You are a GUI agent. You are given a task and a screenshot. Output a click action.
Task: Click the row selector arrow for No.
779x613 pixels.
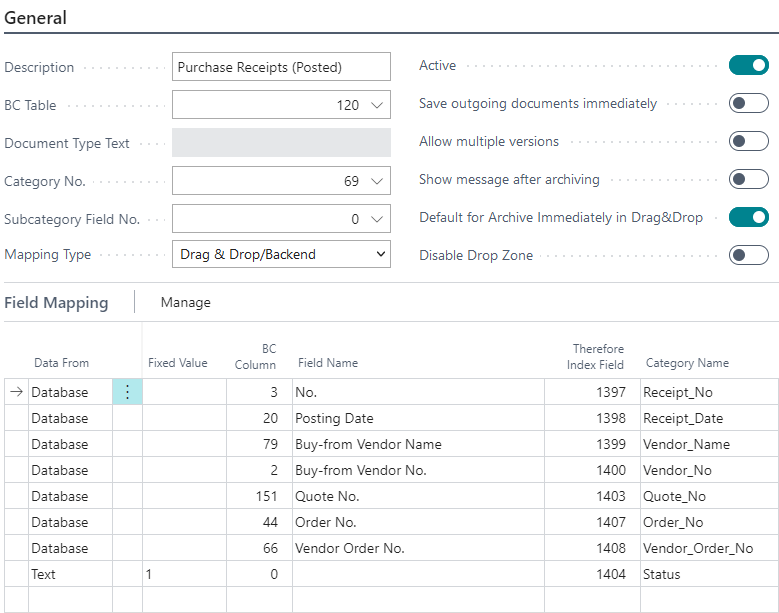(16, 393)
